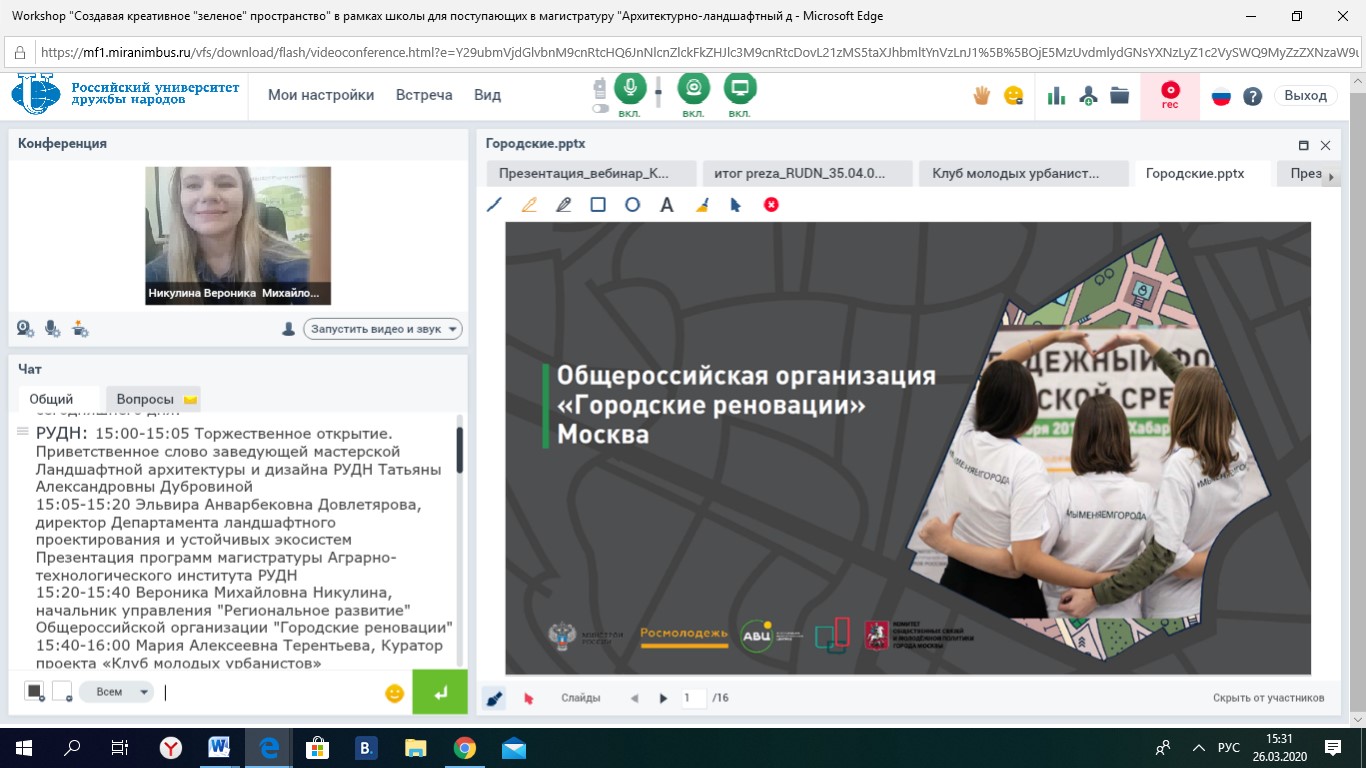Screen dimensions: 1366x768
Task: Open webcam settings icon under video
Action: pos(26,328)
